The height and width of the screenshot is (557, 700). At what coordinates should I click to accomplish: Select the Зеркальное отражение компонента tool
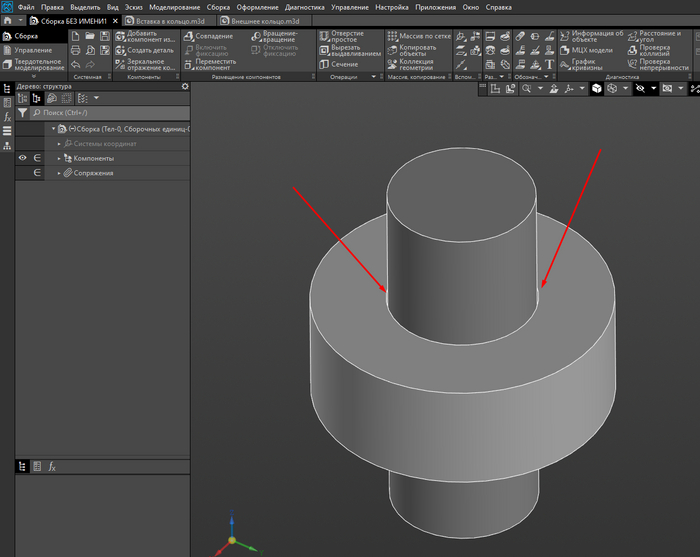point(146,65)
